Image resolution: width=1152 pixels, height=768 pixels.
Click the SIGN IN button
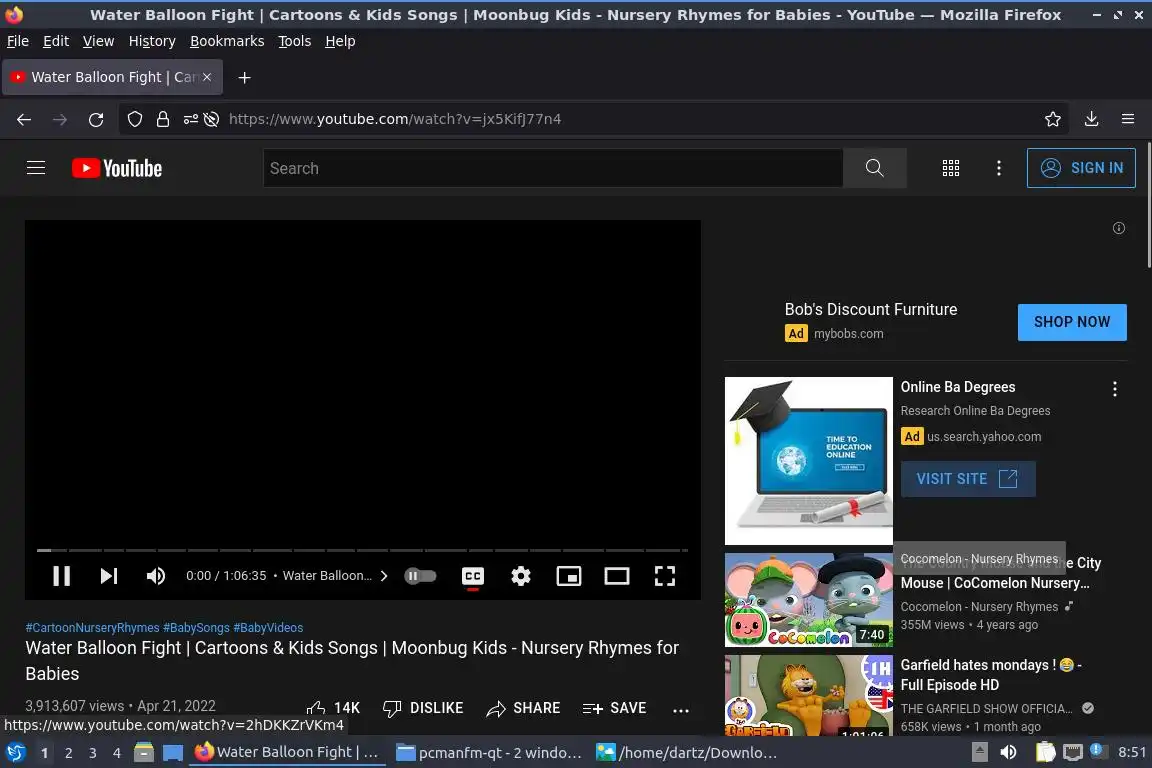pos(1081,168)
